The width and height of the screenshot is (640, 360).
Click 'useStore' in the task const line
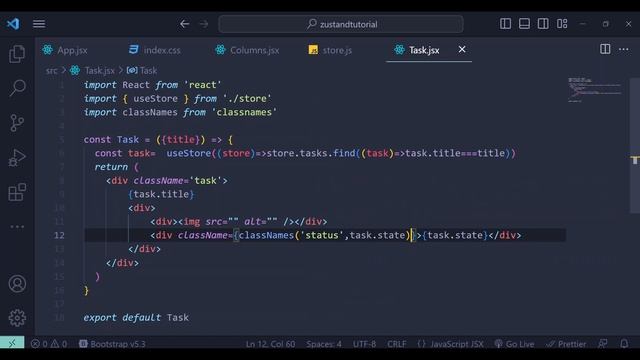pos(188,153)
